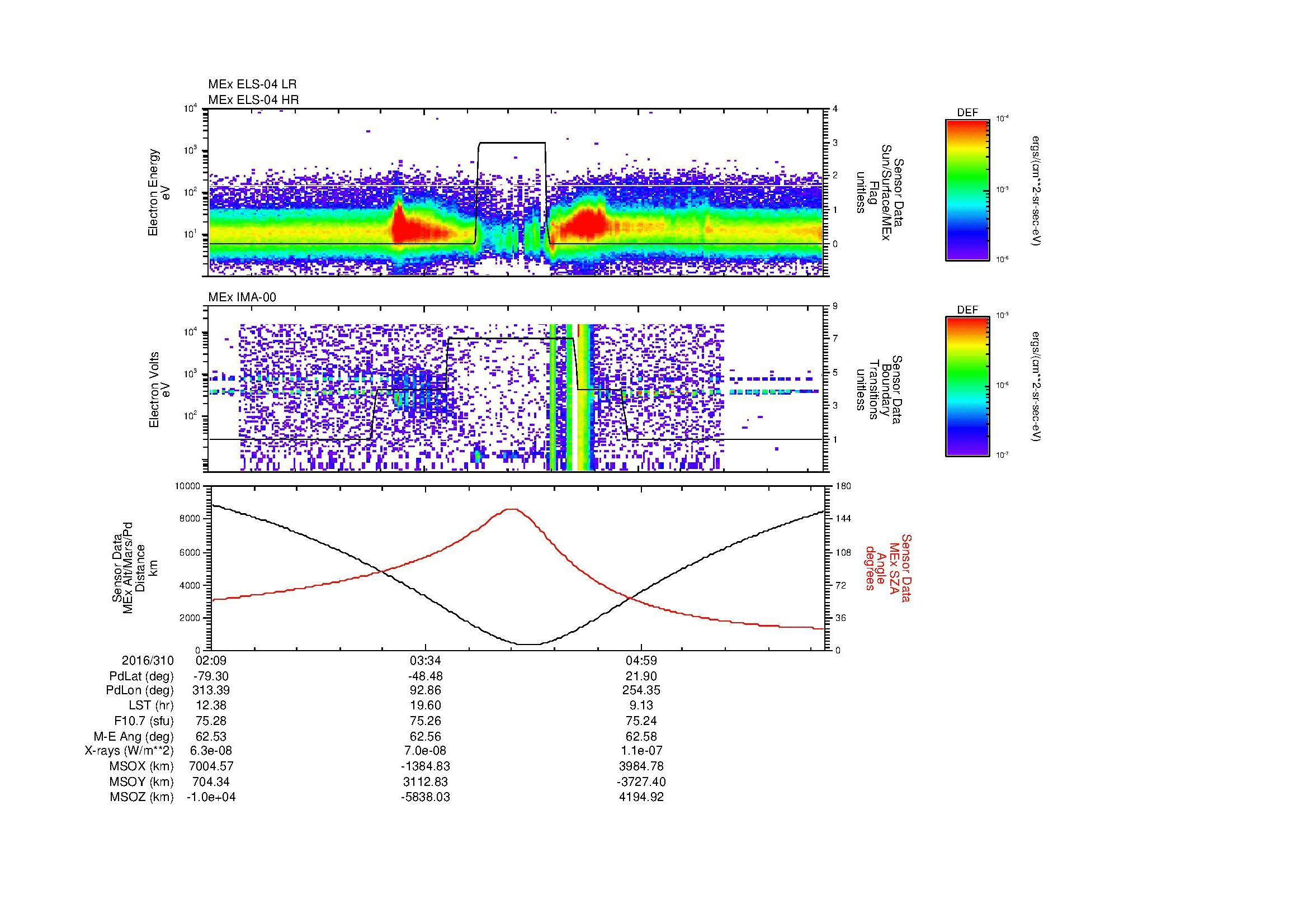
Task: Click the red 'MEx SZA Angle degrees' axis label
Action: pos(888,567)
